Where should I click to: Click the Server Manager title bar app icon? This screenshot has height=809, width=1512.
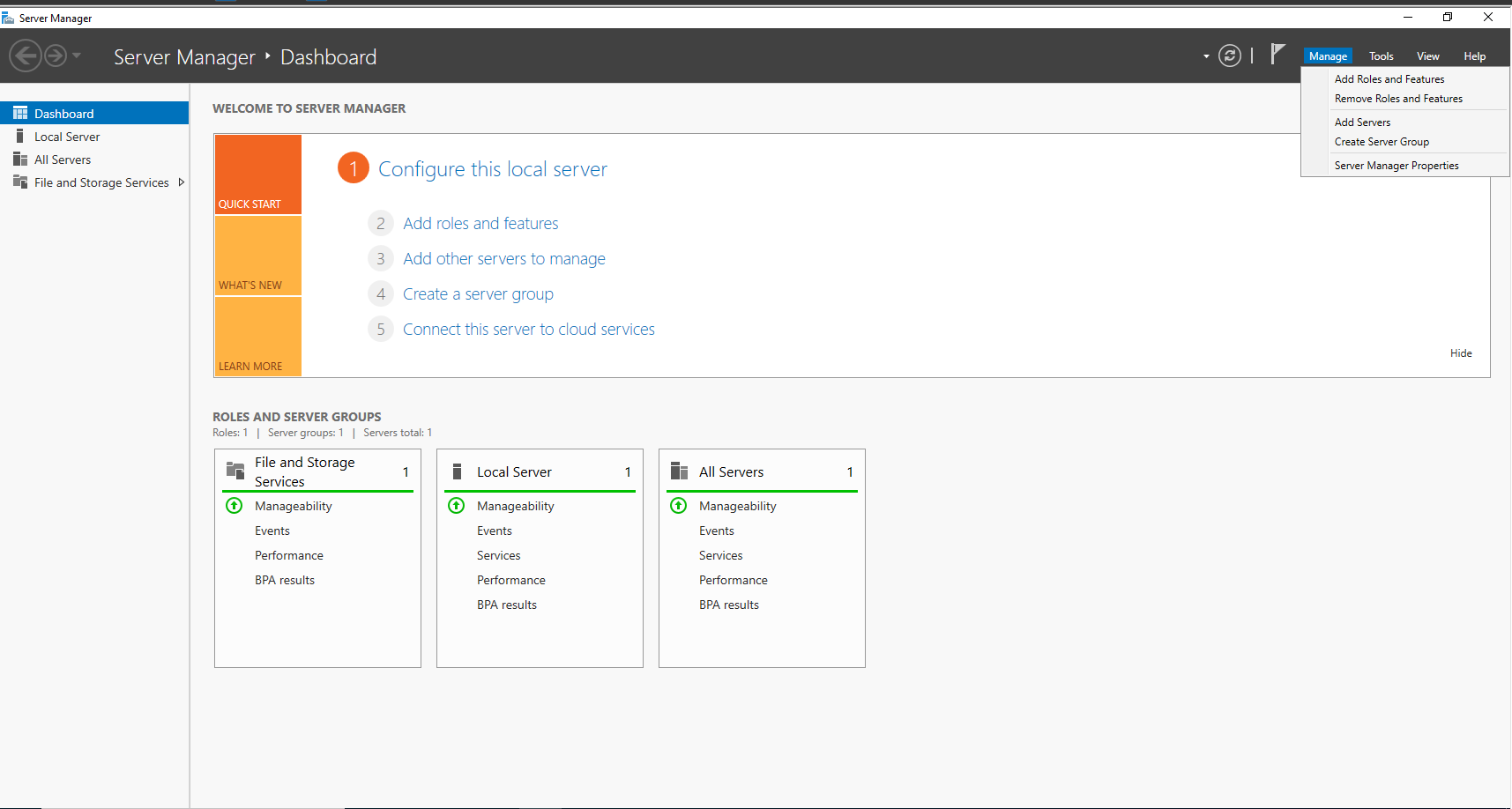(x=8, y=18)
